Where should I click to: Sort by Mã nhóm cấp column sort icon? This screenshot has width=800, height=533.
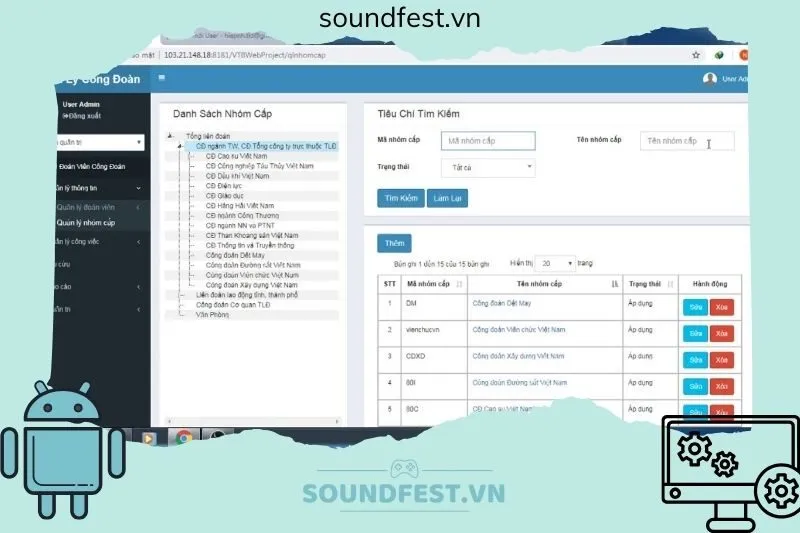pos(458,284)
